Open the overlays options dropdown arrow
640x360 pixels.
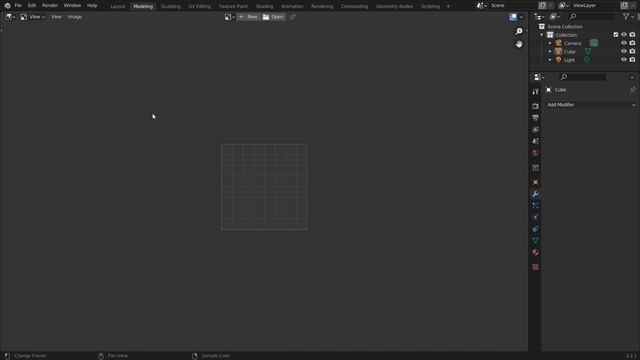521,17
